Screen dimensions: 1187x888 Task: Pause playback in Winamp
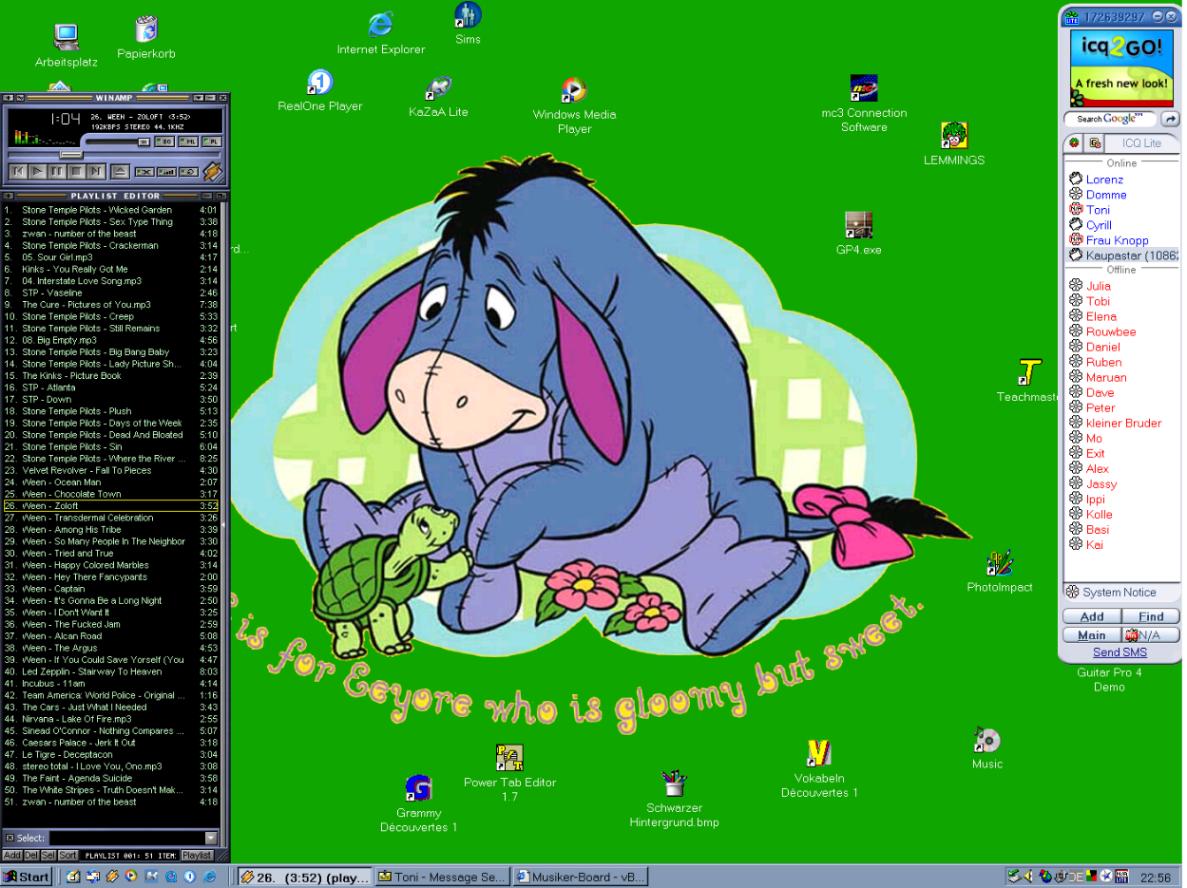coord(57,172)
